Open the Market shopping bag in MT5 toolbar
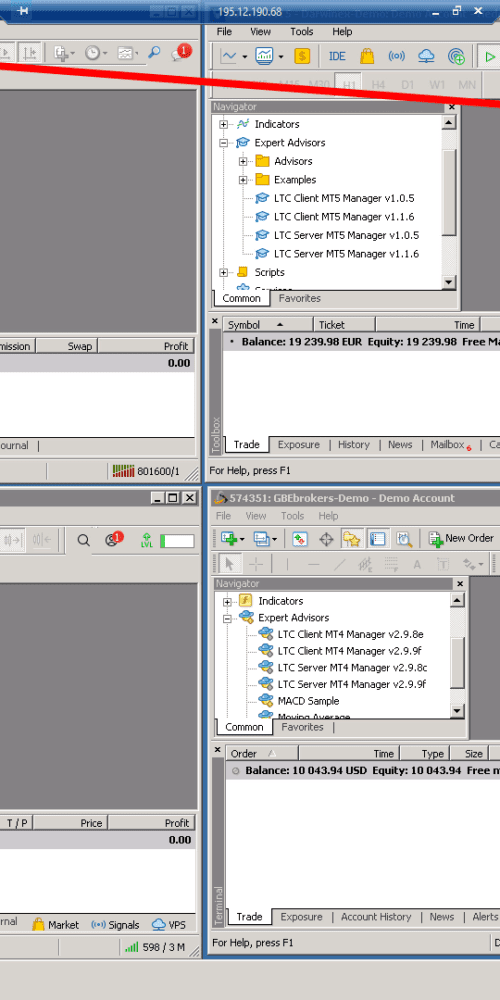 click(x=367, y=56)
